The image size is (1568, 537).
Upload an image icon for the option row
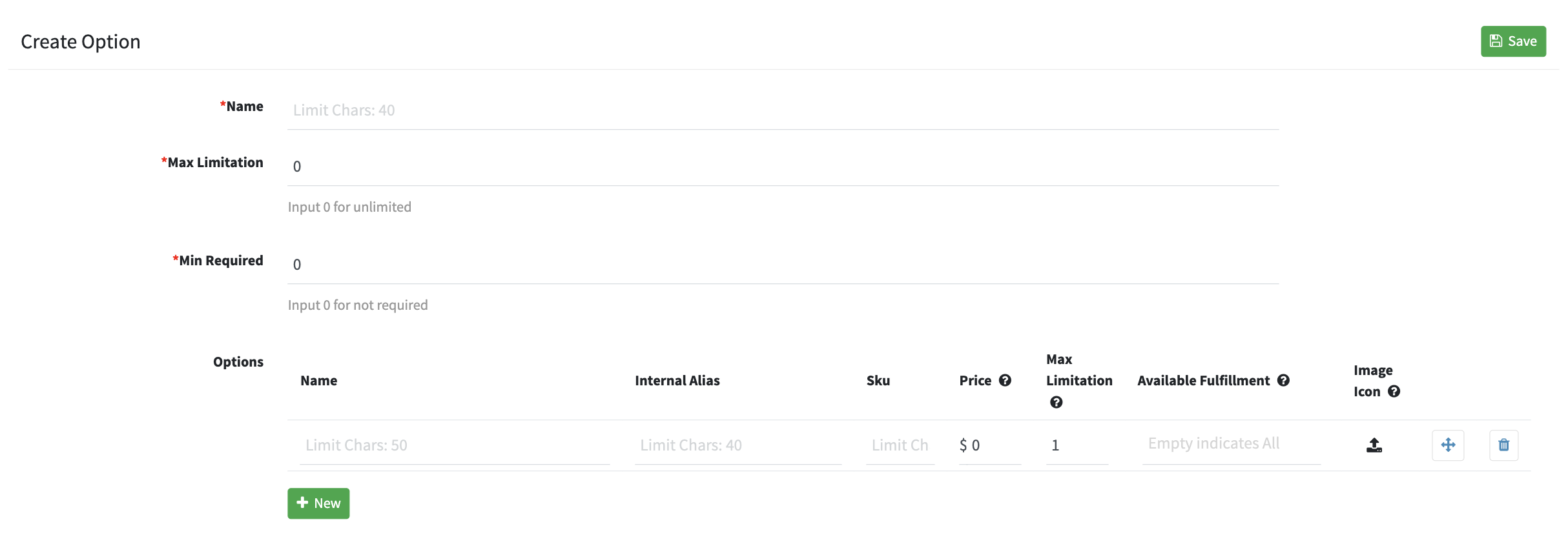(x=1374, y=445)
